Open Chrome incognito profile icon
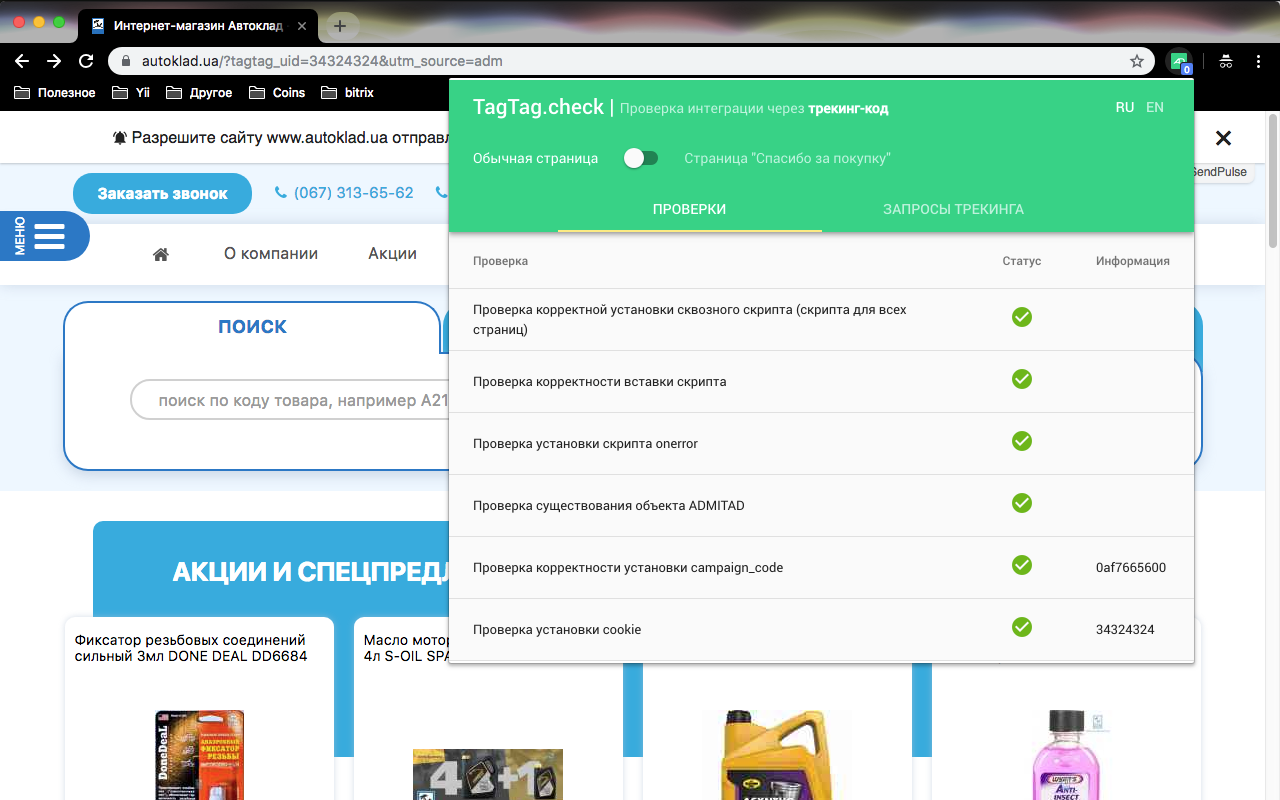Screen dimensions: 1280x800 pos(1225,61)
